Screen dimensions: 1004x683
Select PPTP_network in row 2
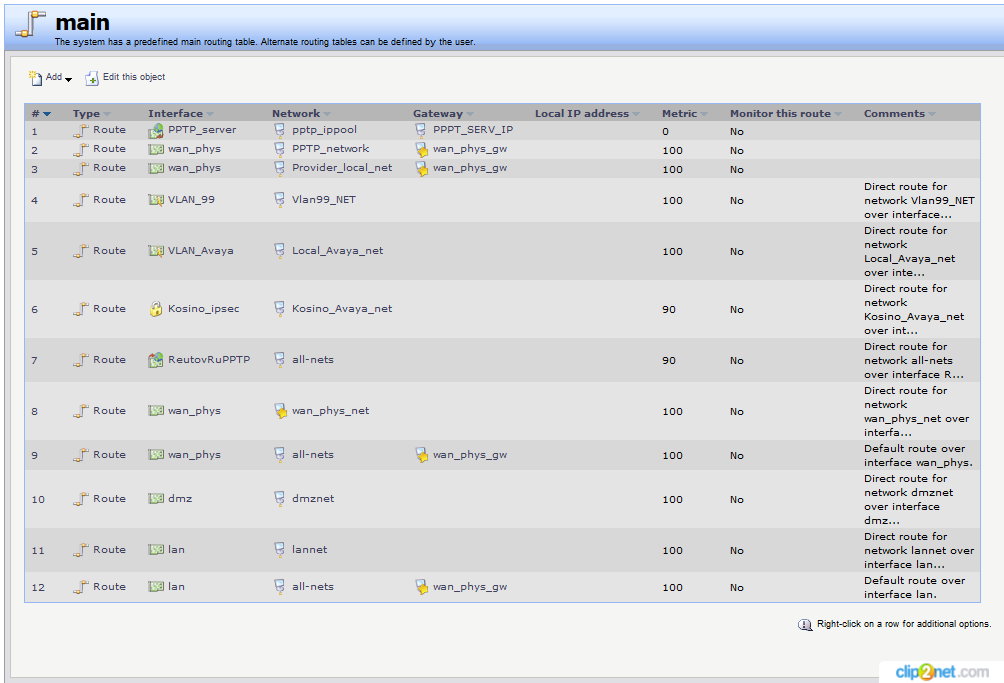coord(330,149)
